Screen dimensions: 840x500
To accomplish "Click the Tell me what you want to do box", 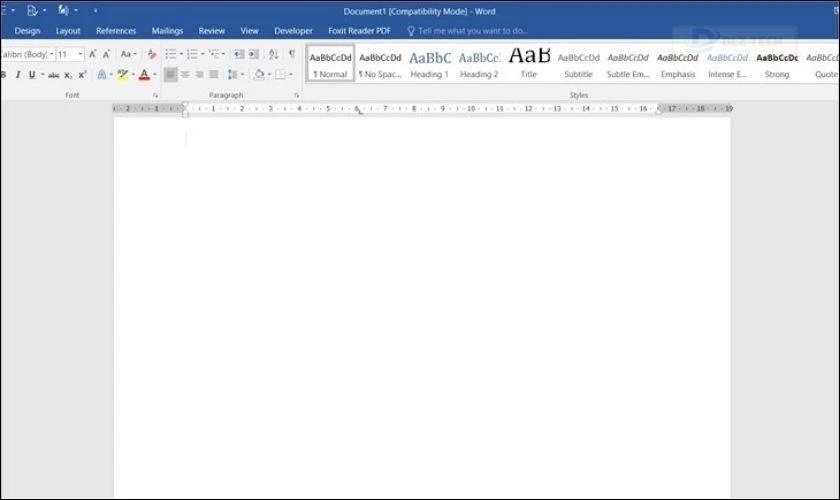I will pos(468,31).
